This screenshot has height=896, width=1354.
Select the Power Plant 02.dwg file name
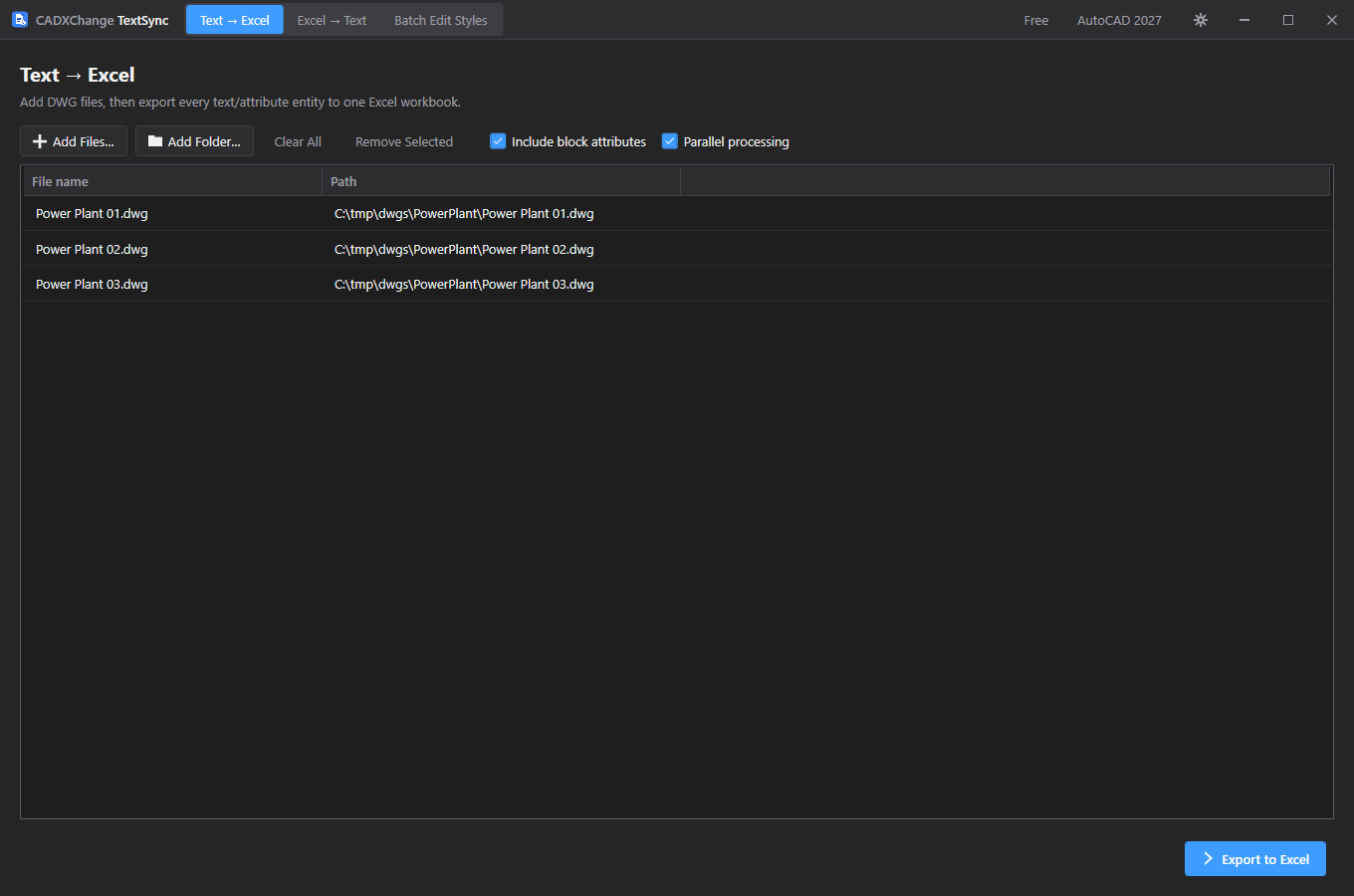coord(92,249)
